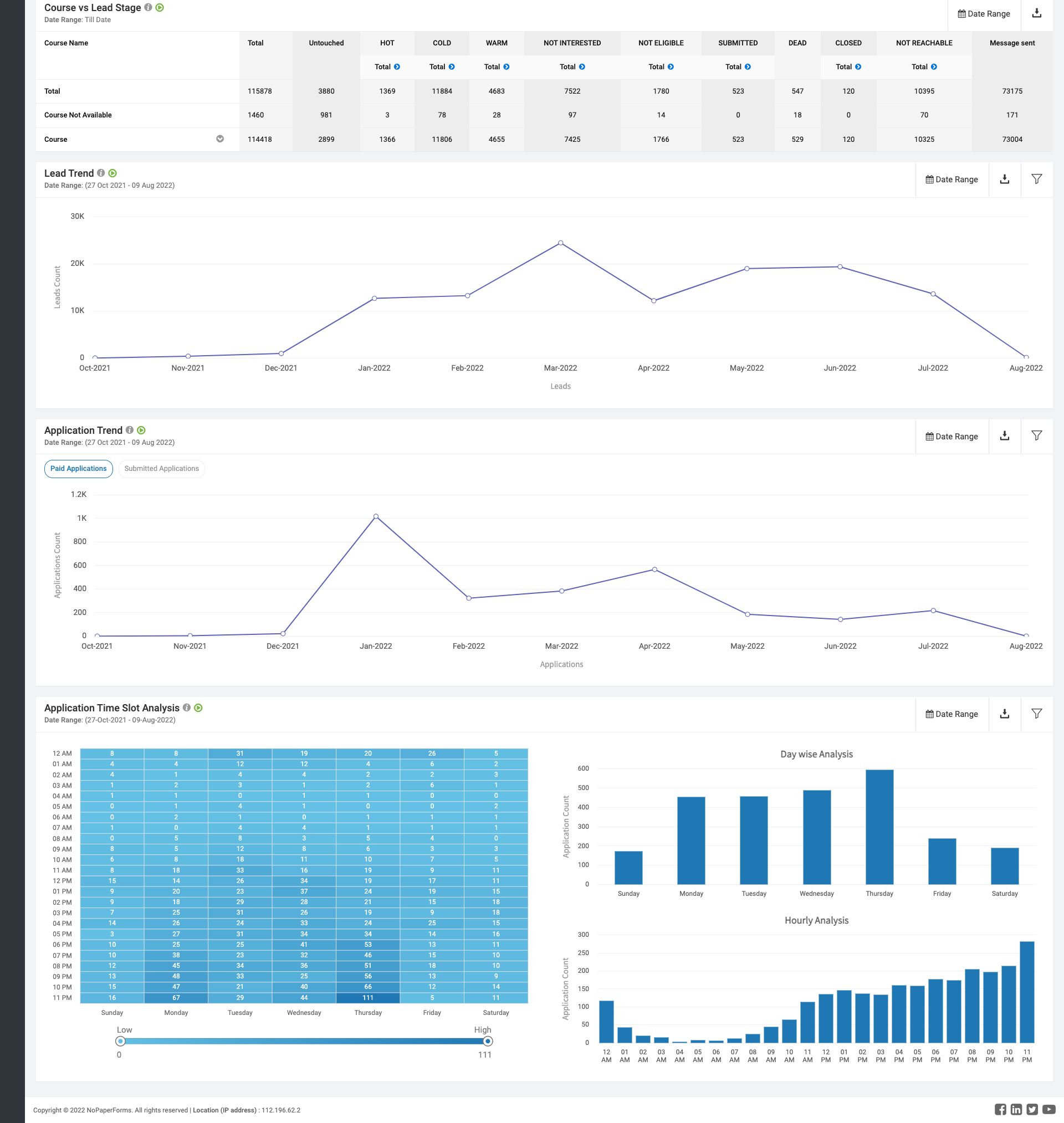Play the Application Trend tutorial video icon
This screenshot has height=1123, width=1064.
pyautogui.click(x=141, y=430)
